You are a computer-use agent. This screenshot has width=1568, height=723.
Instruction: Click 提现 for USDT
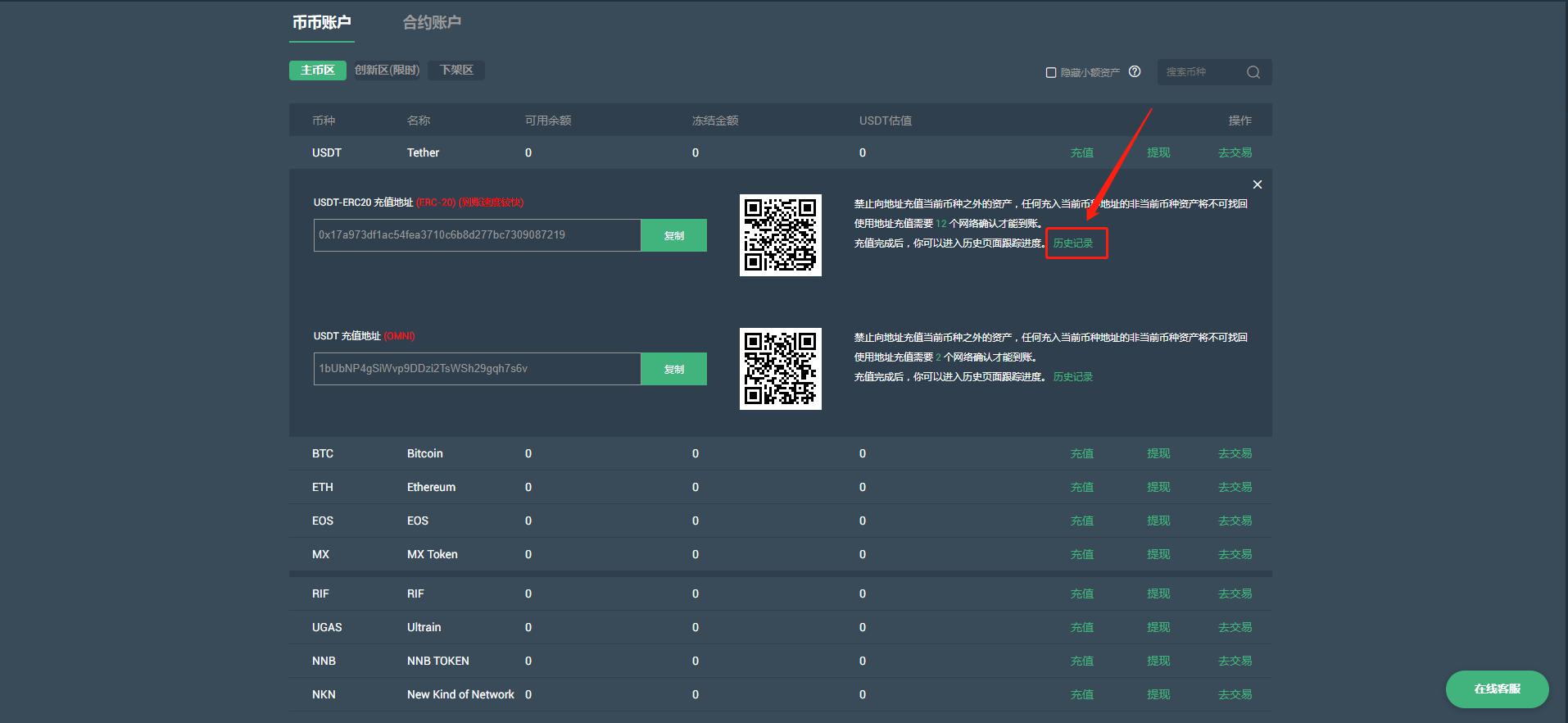point(1158,152)
